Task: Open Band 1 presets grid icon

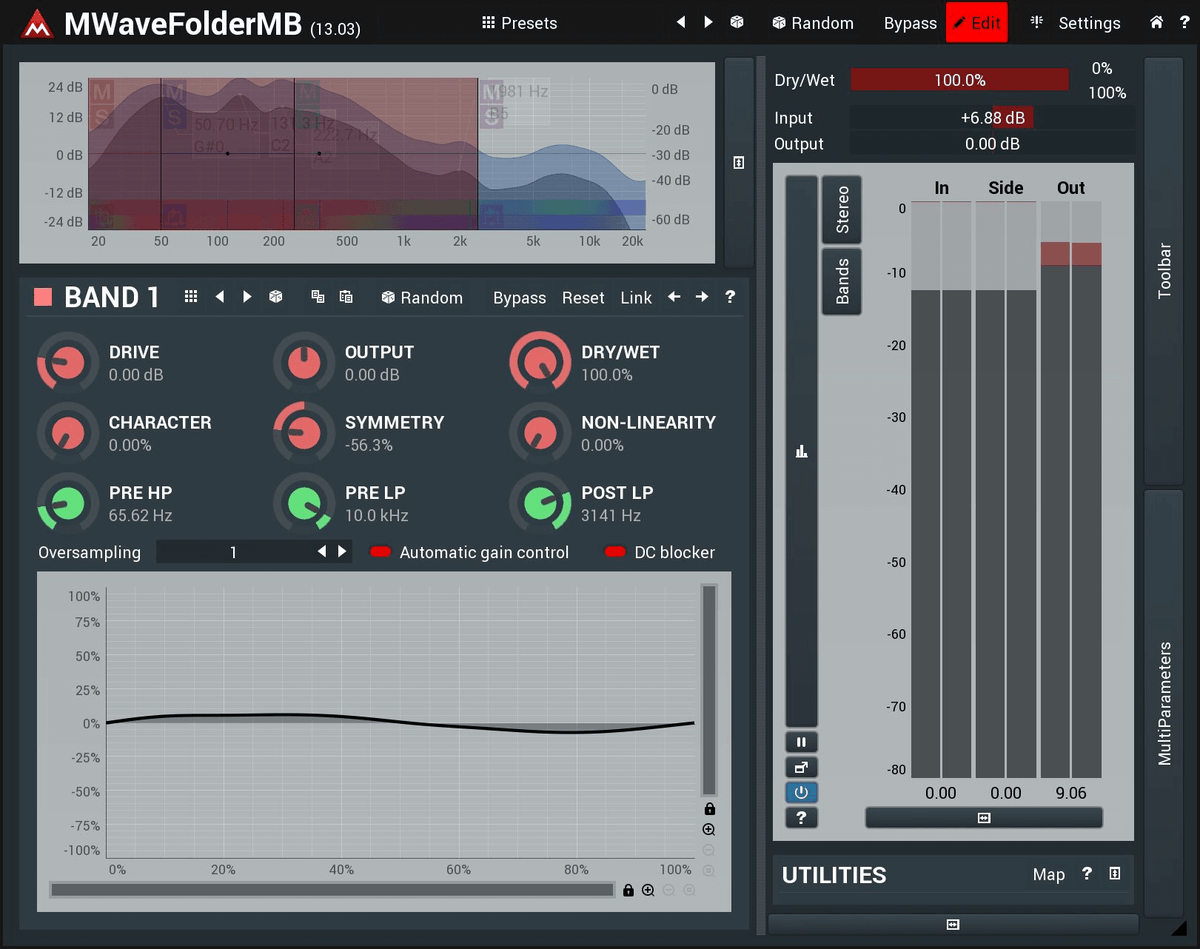Action: click(x=191, y=297)
